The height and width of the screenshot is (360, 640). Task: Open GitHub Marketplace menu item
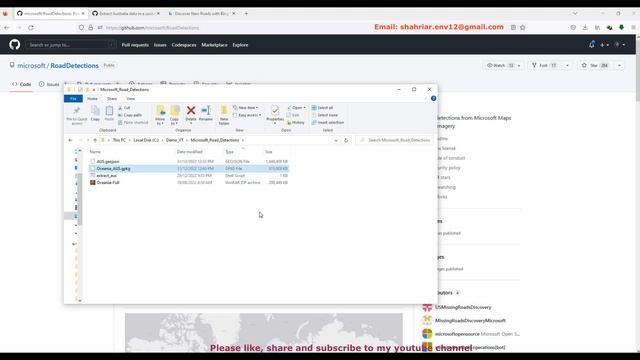(x=214, y=45)
